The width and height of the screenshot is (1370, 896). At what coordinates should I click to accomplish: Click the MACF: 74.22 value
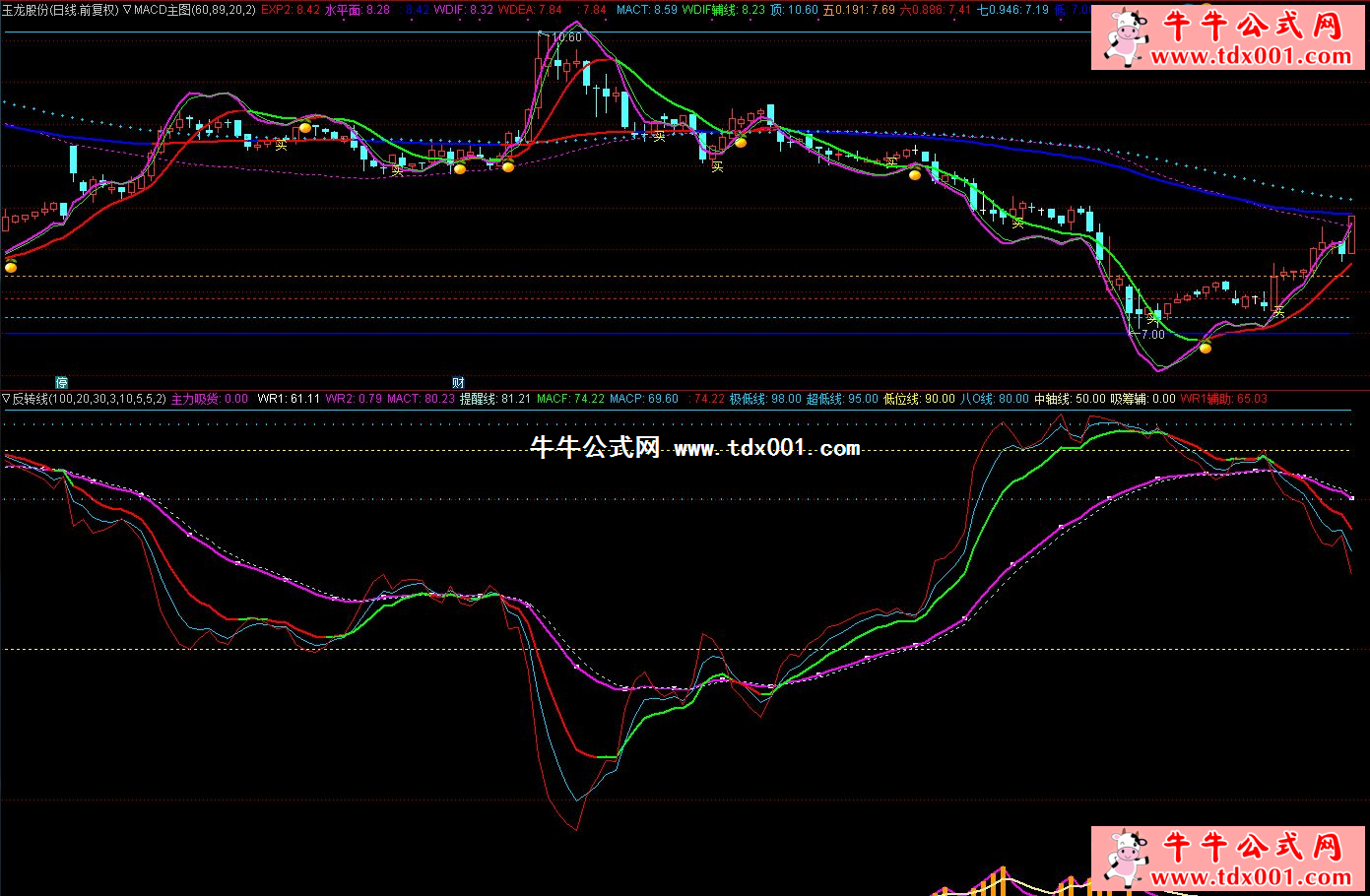tap(571, 399)
